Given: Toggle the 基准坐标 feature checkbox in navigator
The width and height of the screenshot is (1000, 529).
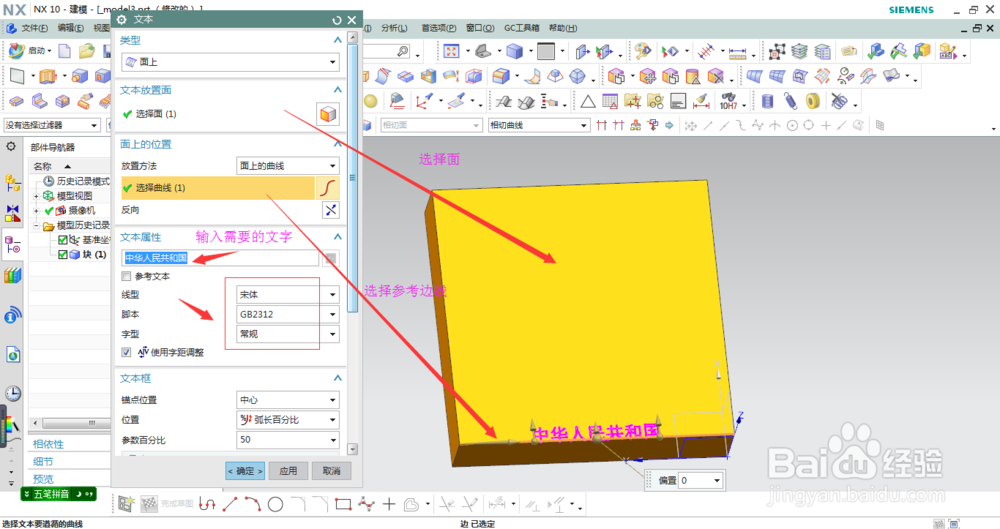Looking at the screenshot, I should (x=62, y=240).
